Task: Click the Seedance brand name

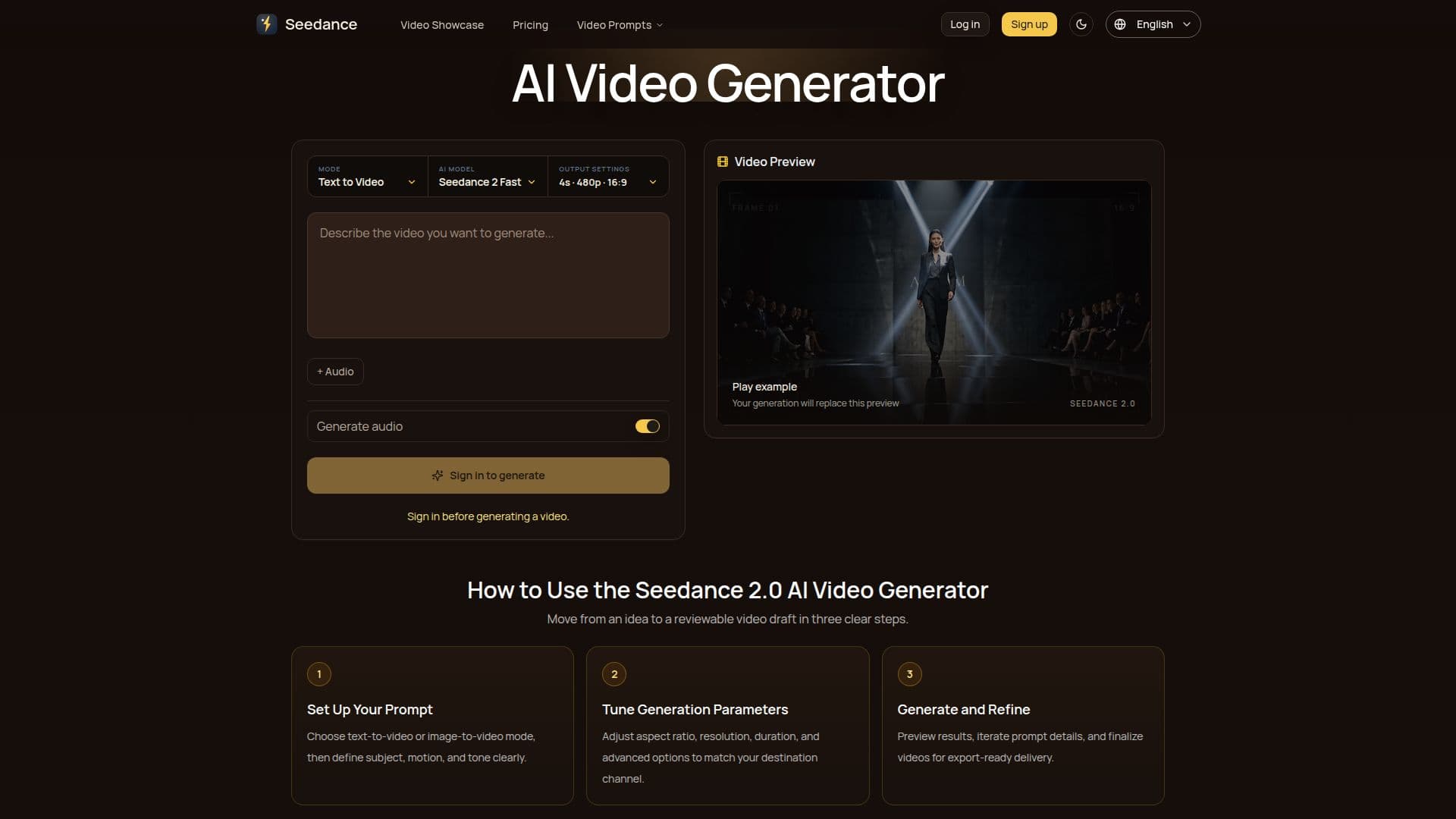Action: [x=321, y=24]
